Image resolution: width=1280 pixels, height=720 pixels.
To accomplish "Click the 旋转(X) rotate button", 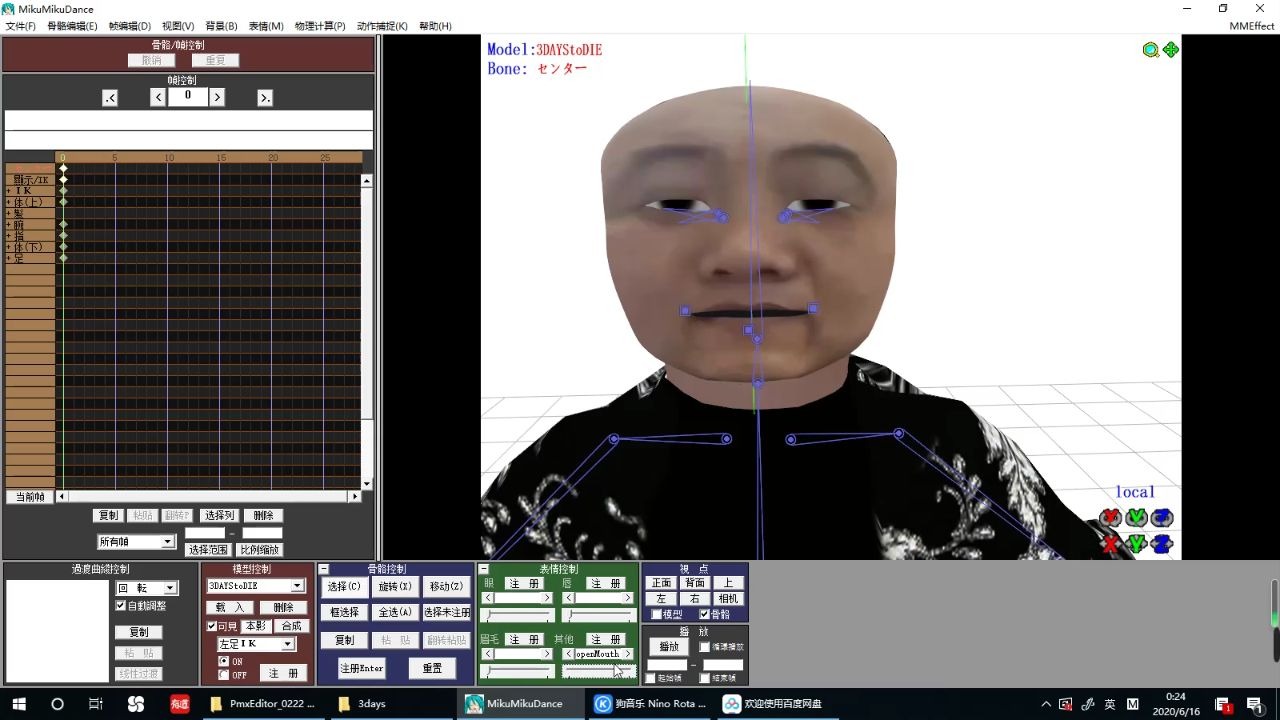I will point(395,587).
